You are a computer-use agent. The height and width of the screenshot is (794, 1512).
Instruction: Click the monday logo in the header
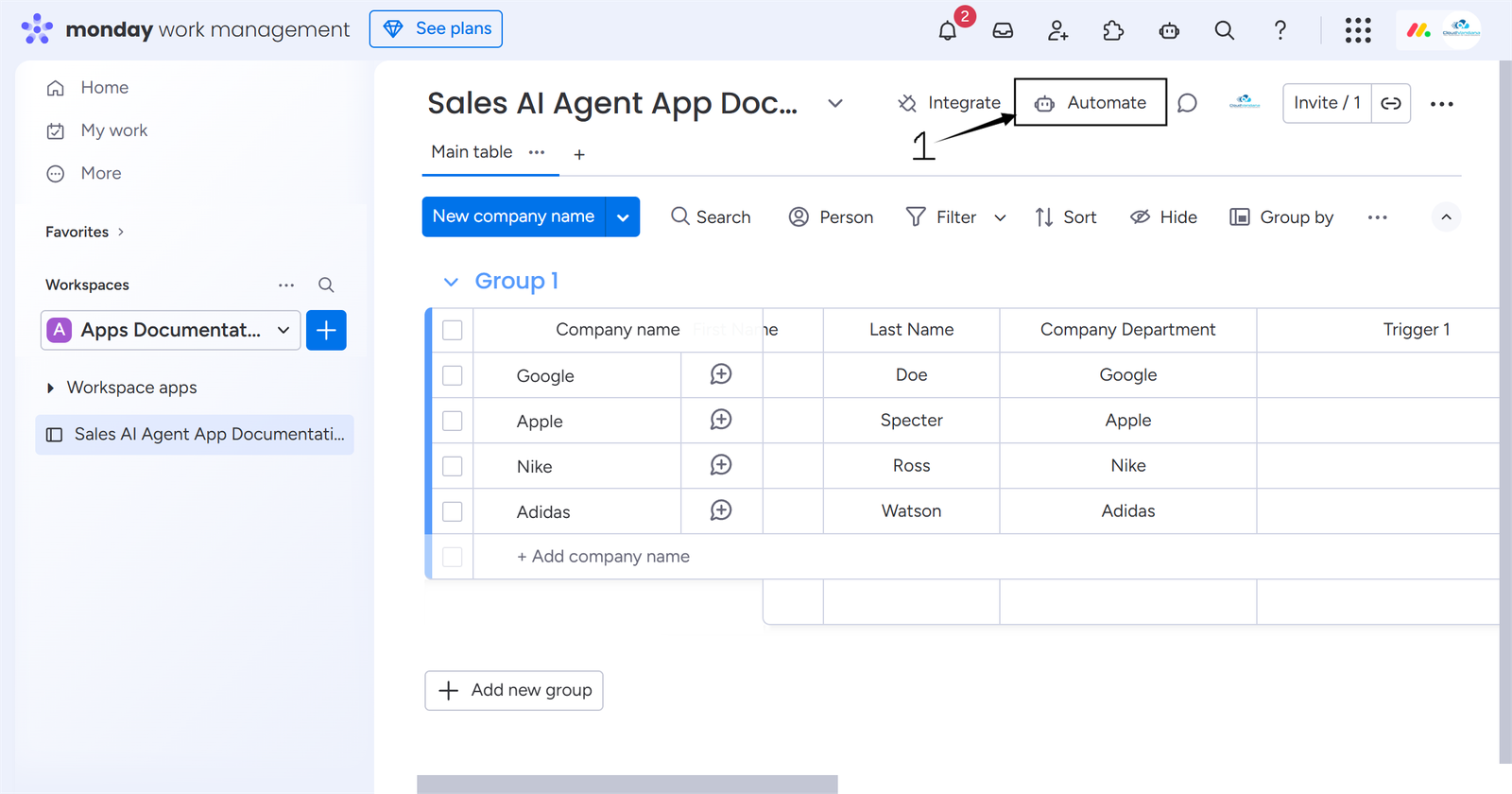coord(1418,30)
